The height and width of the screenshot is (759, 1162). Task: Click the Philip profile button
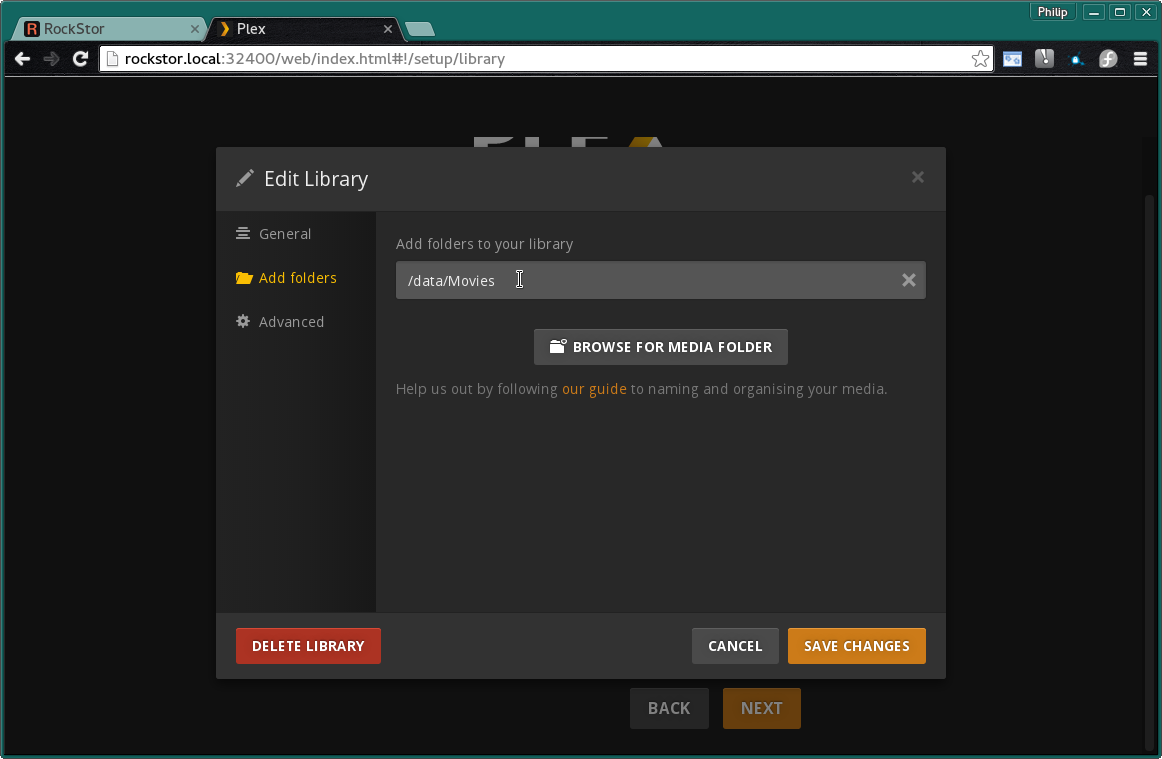tap(1052, 12)
